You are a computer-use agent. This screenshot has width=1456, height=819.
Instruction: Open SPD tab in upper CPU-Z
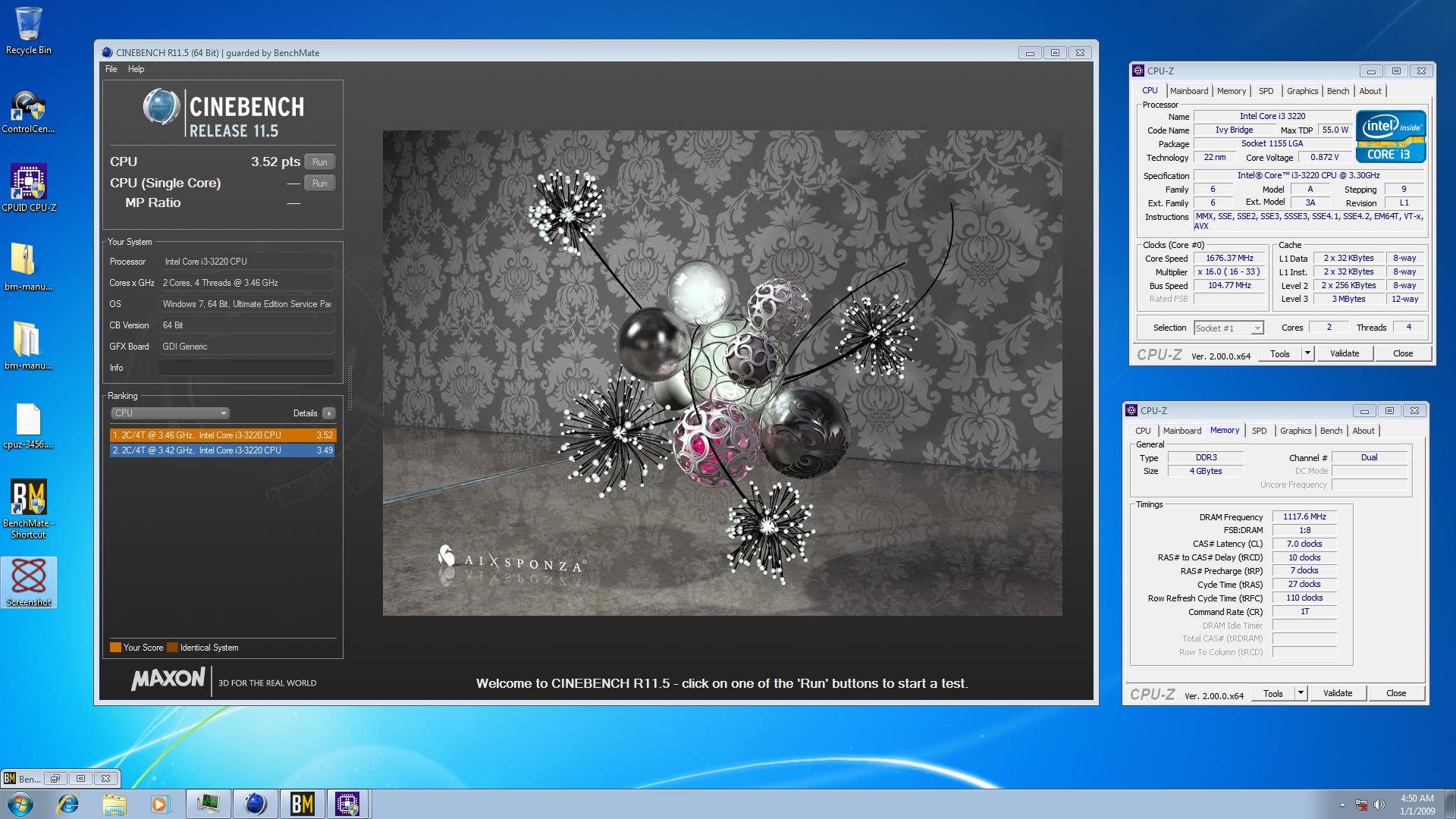click(x=1266, y=91)
